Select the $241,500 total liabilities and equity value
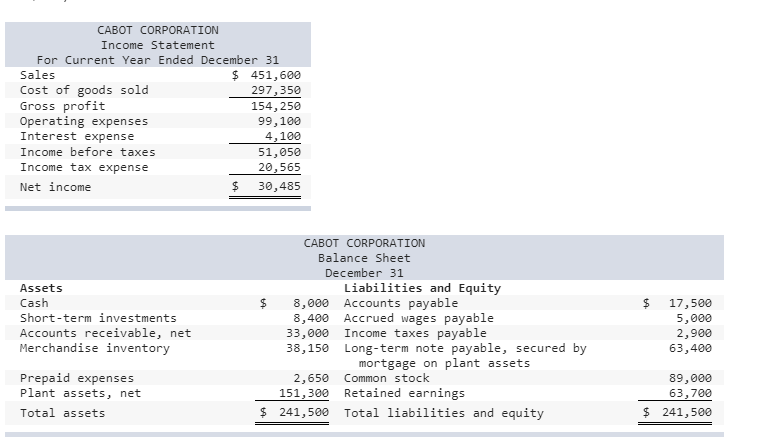The height and width of the screenshot is (445, 776). coord(678,412)
